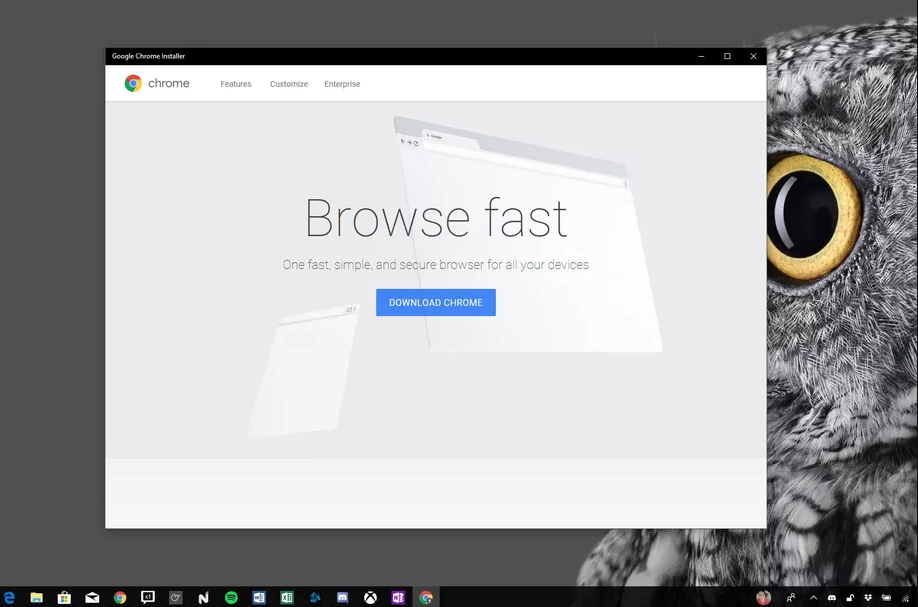Viewport: 918px width, 607px height.
Task: Open OneNote from the taskbar
Action: click(398, 597)
